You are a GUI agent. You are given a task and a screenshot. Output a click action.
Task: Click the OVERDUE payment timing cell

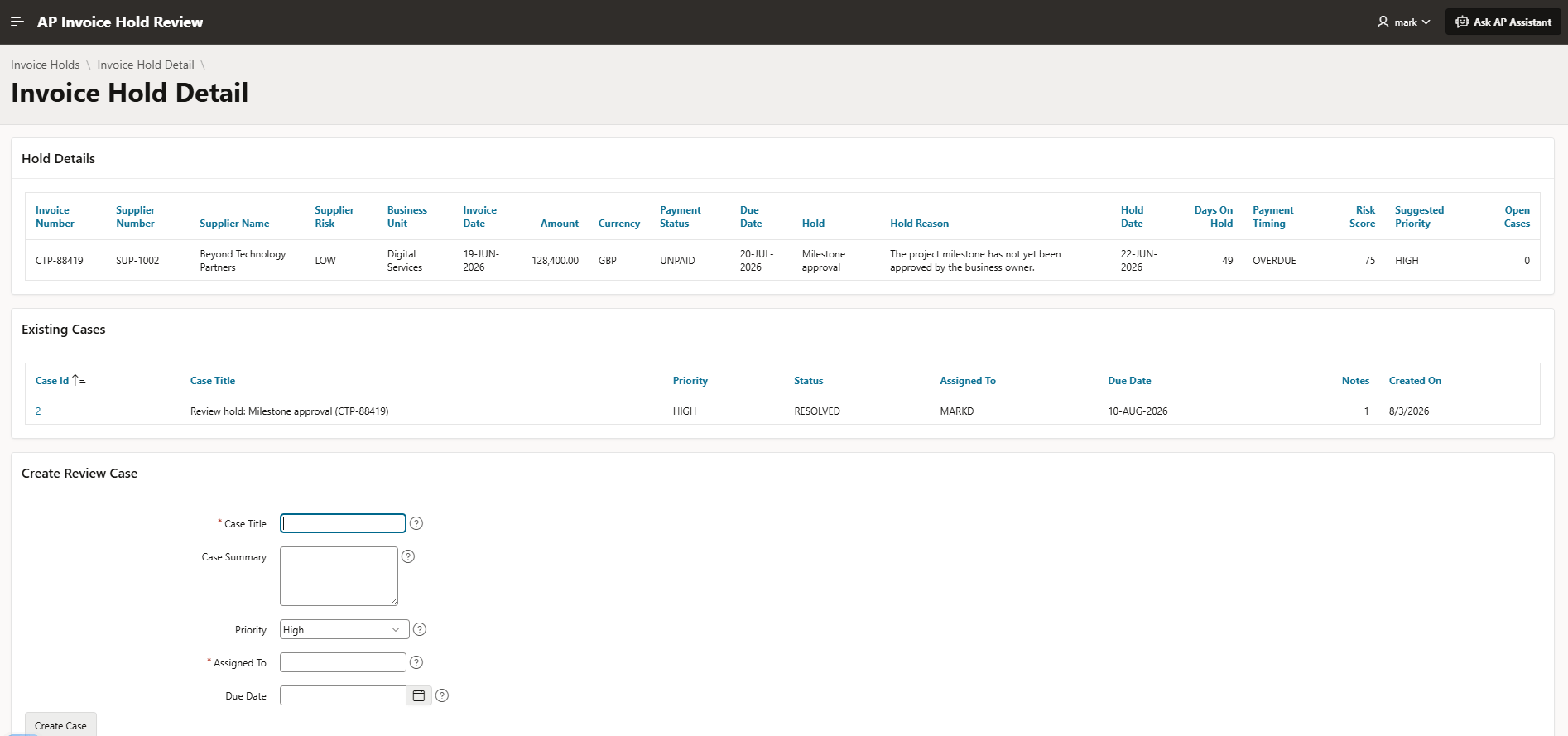pyautogui.click(x=1274, y=261)
